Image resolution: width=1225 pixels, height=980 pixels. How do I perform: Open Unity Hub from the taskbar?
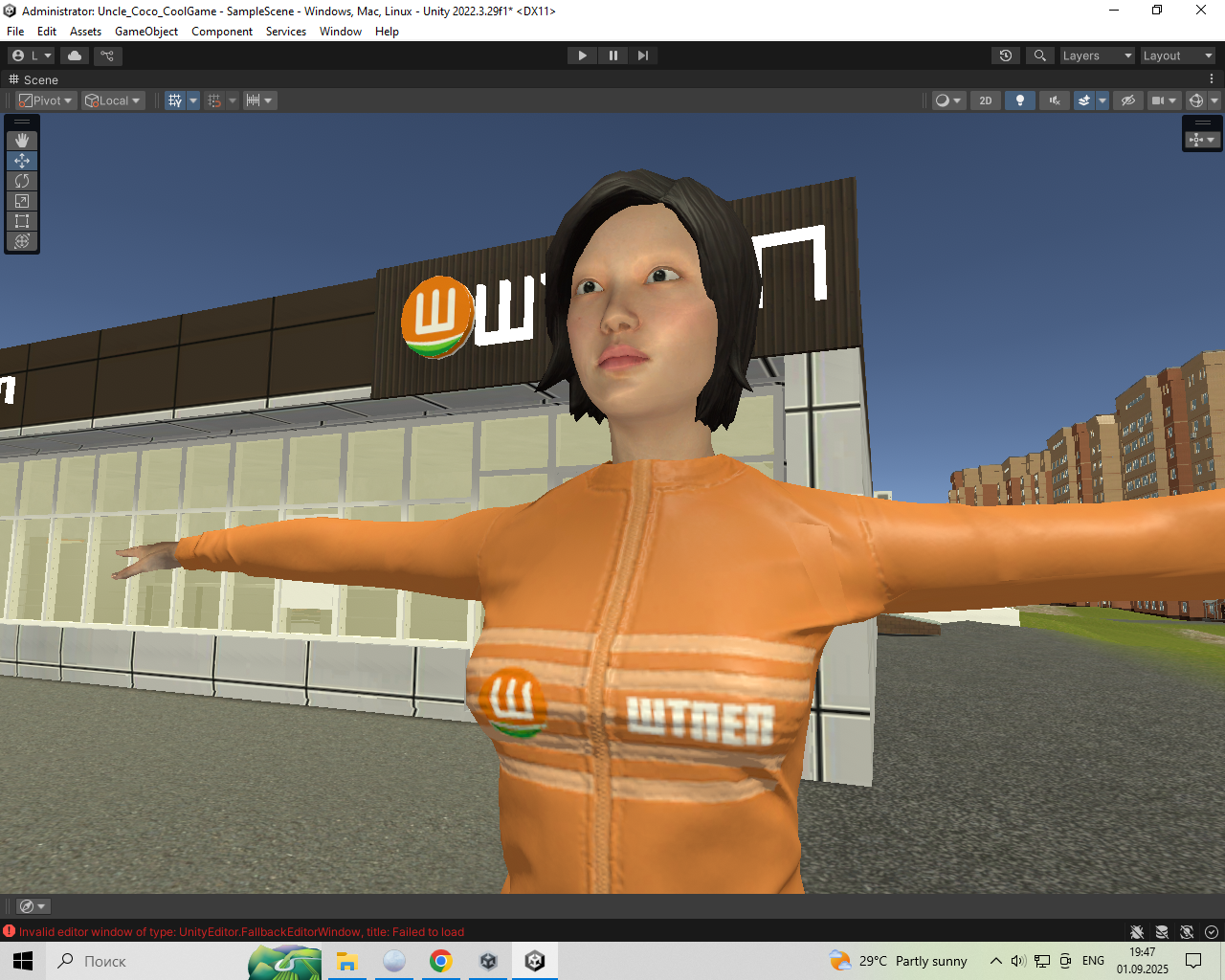click(x=488, y=961)
